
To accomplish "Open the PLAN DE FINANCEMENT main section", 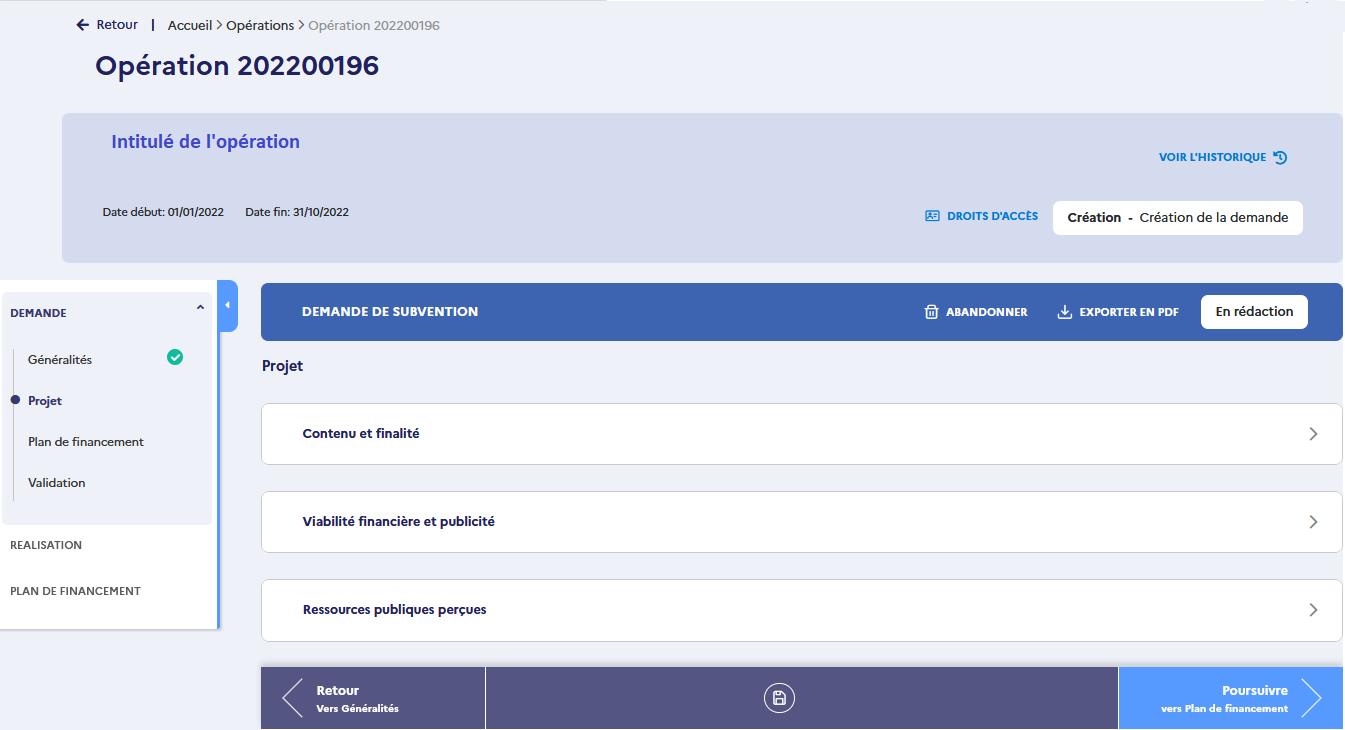I will pyautogui.click(x=75, y=591).
